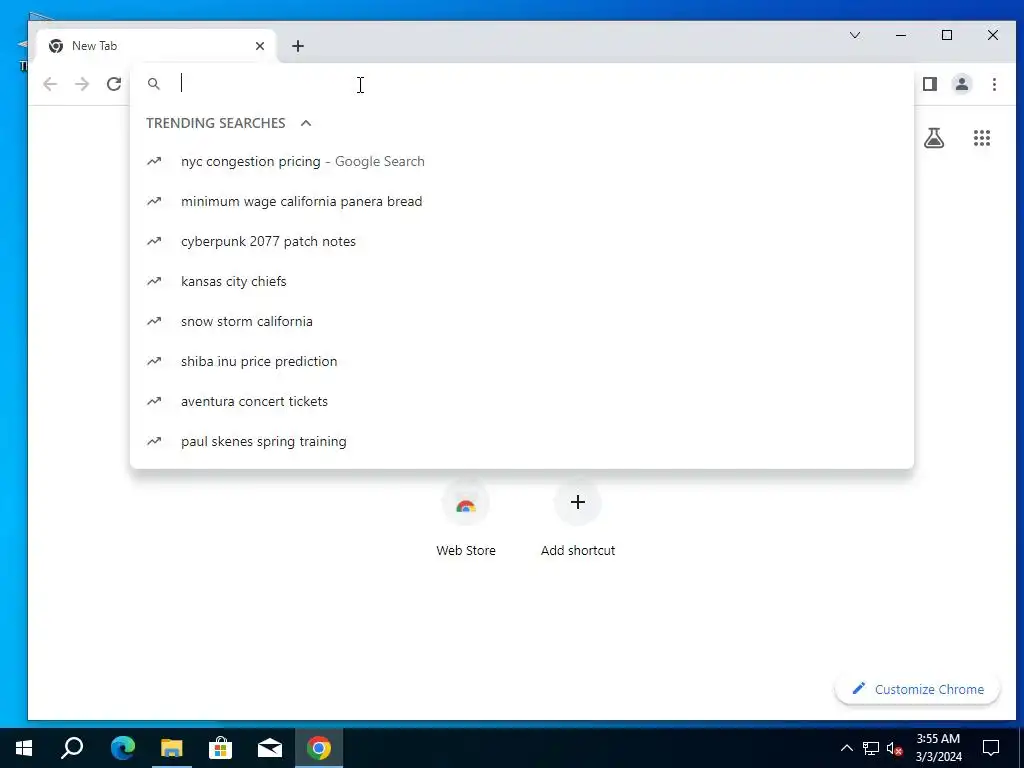Open the profile avatar menu

[x=961, y=84]
